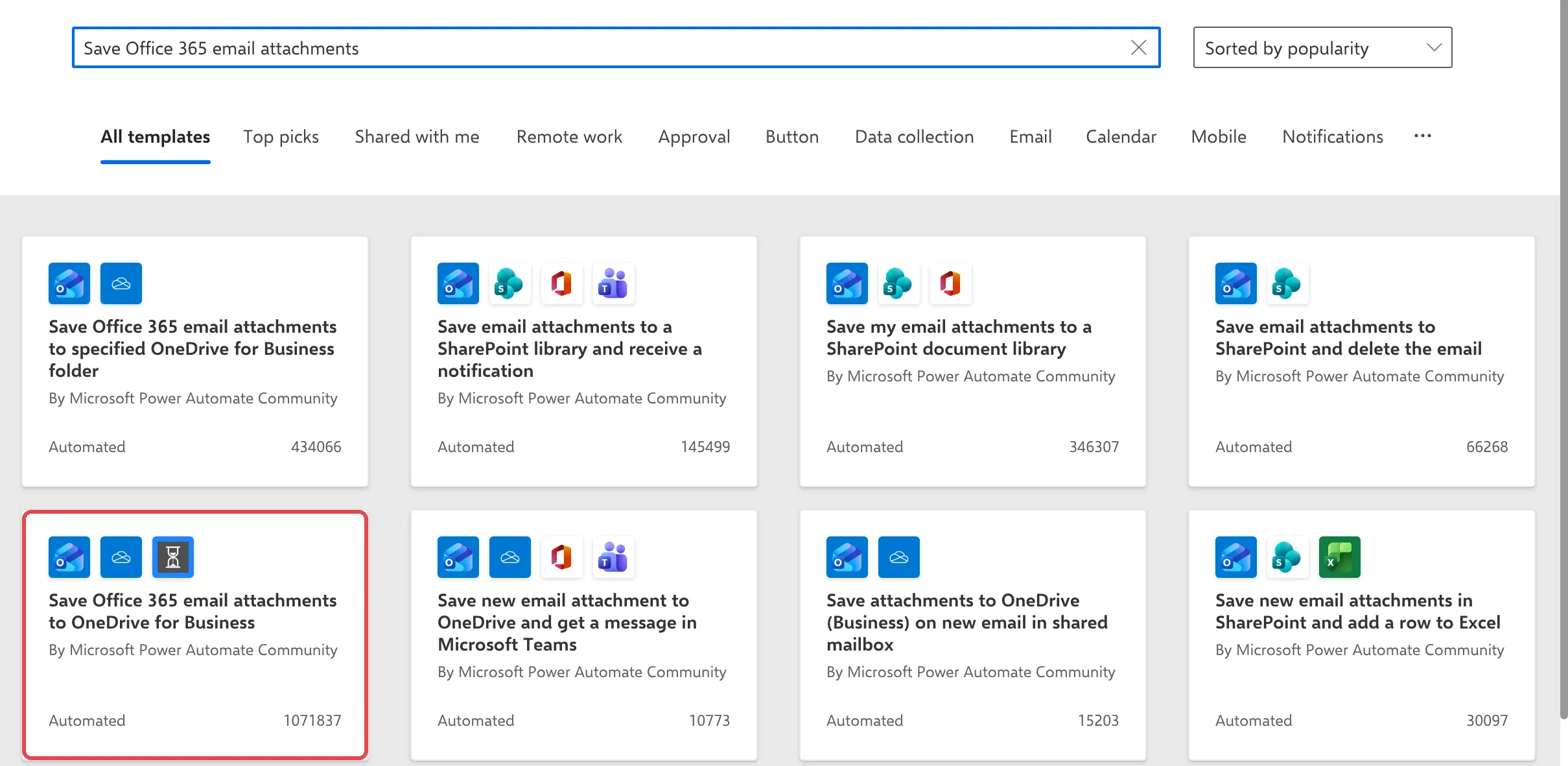Viewport: 1568px width, 766px height.
Task: Click hourglass delay icon on OneDrive for Business card
Action: (173, 557)
